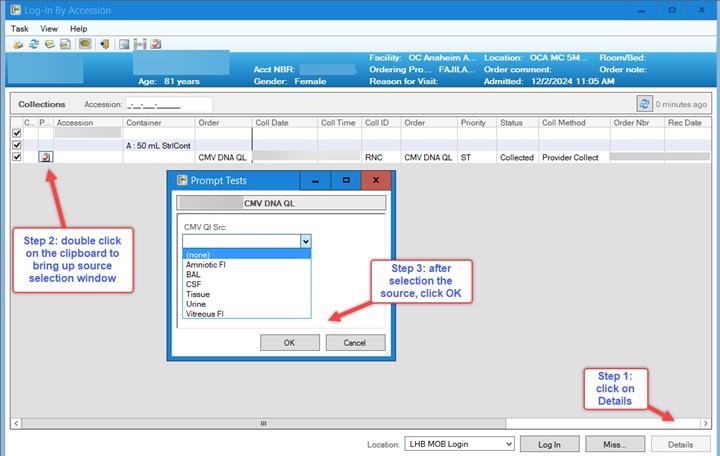The width and height of the screenshot is (720, 456).
Task: Open the Location LHB MOB Login dropdown
Action: click(508, 443)
